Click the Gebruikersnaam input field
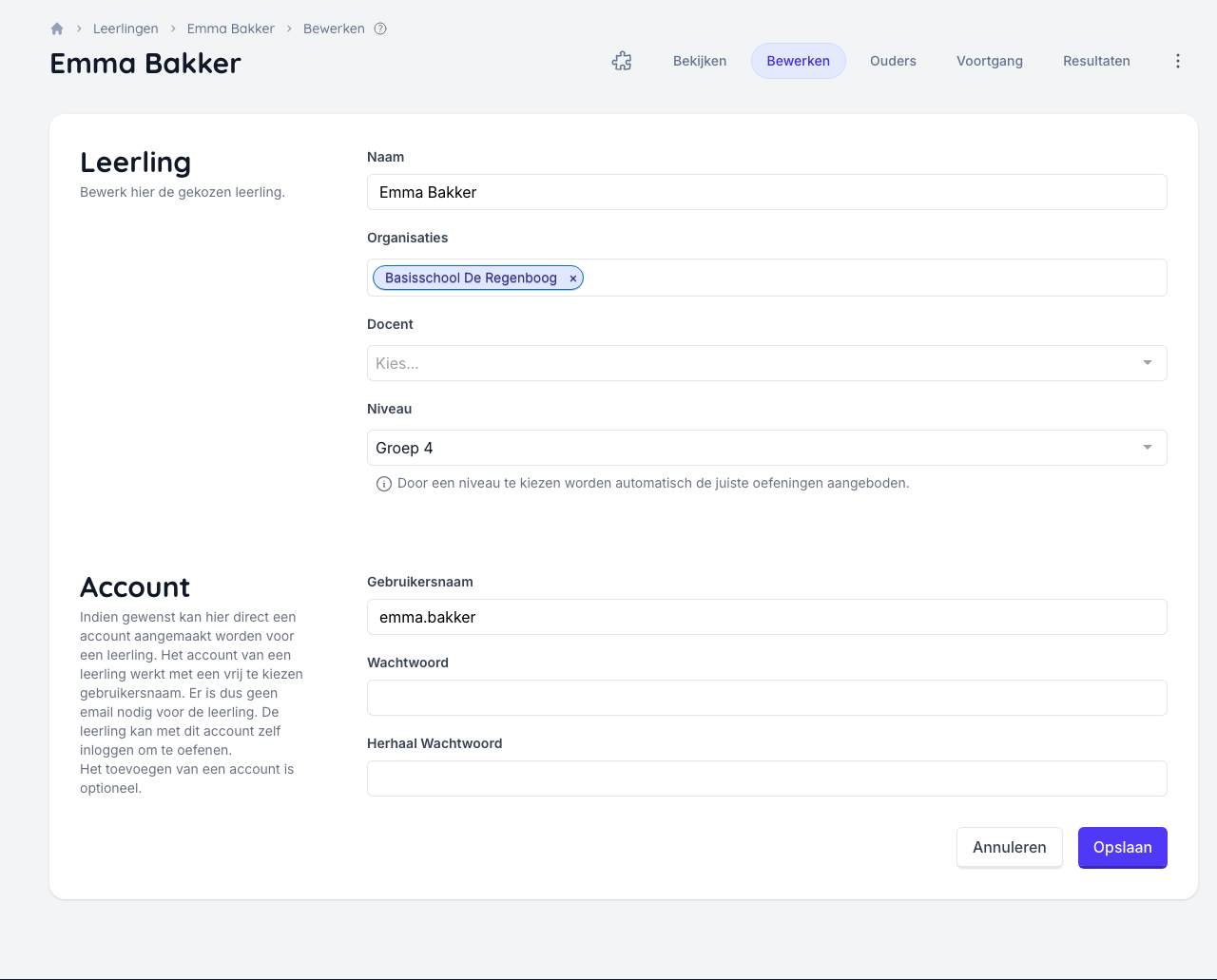Screen dimensions: 1217x980 coord(766,617)
